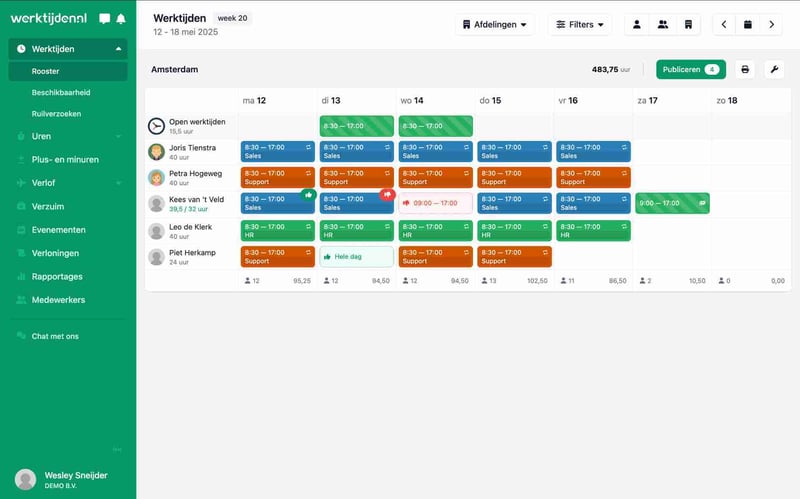Screen dimensions: 800x499
Task: Click the print schedule icon
Action: (x=745, y=69)
